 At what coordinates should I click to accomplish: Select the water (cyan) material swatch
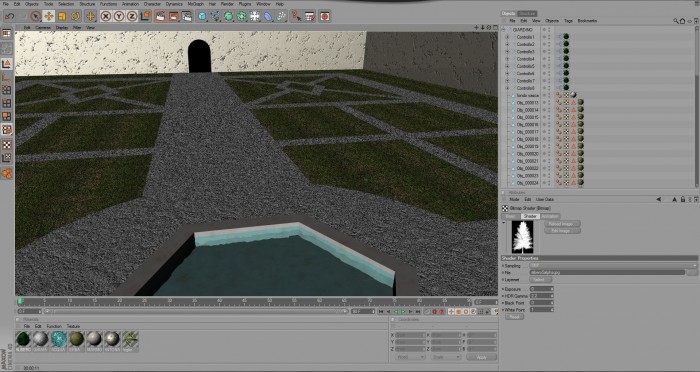58,339
